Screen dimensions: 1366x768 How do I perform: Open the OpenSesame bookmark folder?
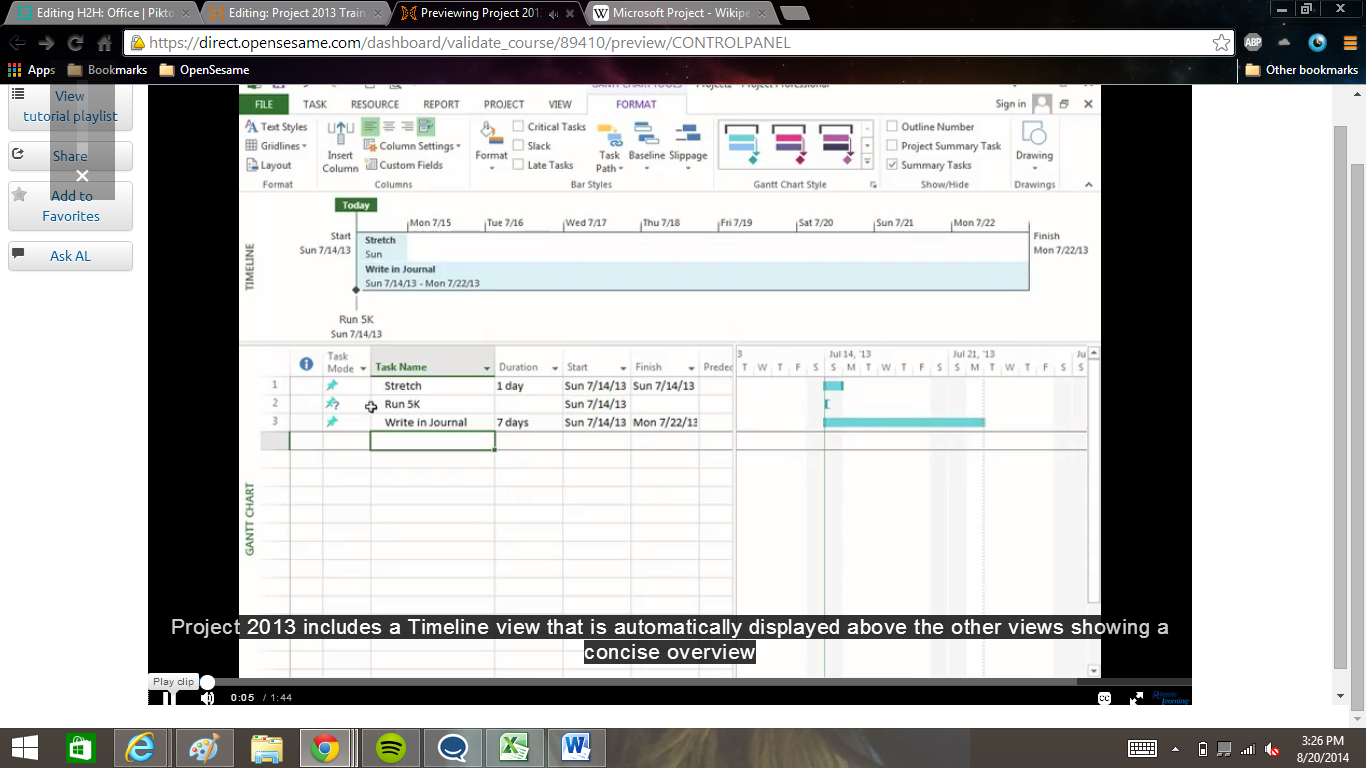[204, 70]
